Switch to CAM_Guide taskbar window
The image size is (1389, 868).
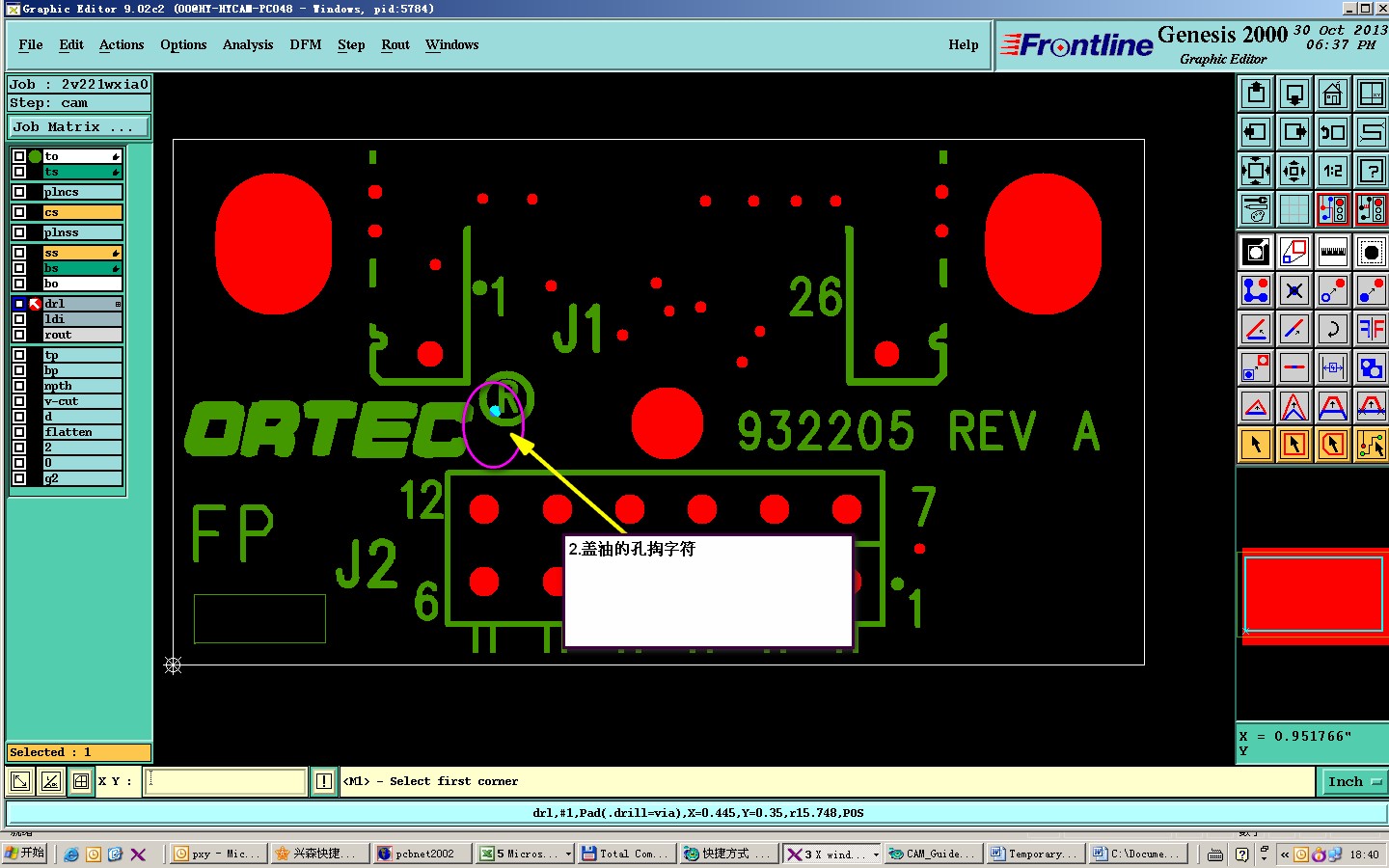[x=933, y=854]
